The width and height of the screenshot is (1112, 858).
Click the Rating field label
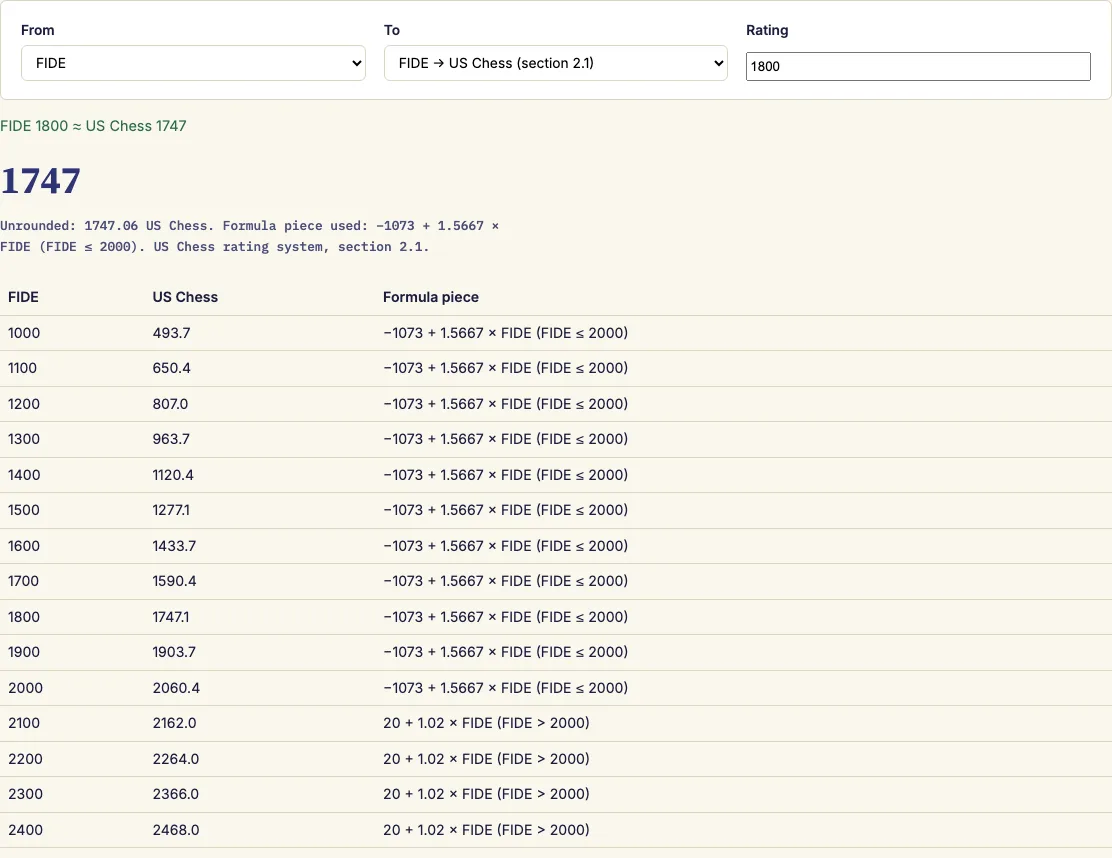[x=767, y=30]
